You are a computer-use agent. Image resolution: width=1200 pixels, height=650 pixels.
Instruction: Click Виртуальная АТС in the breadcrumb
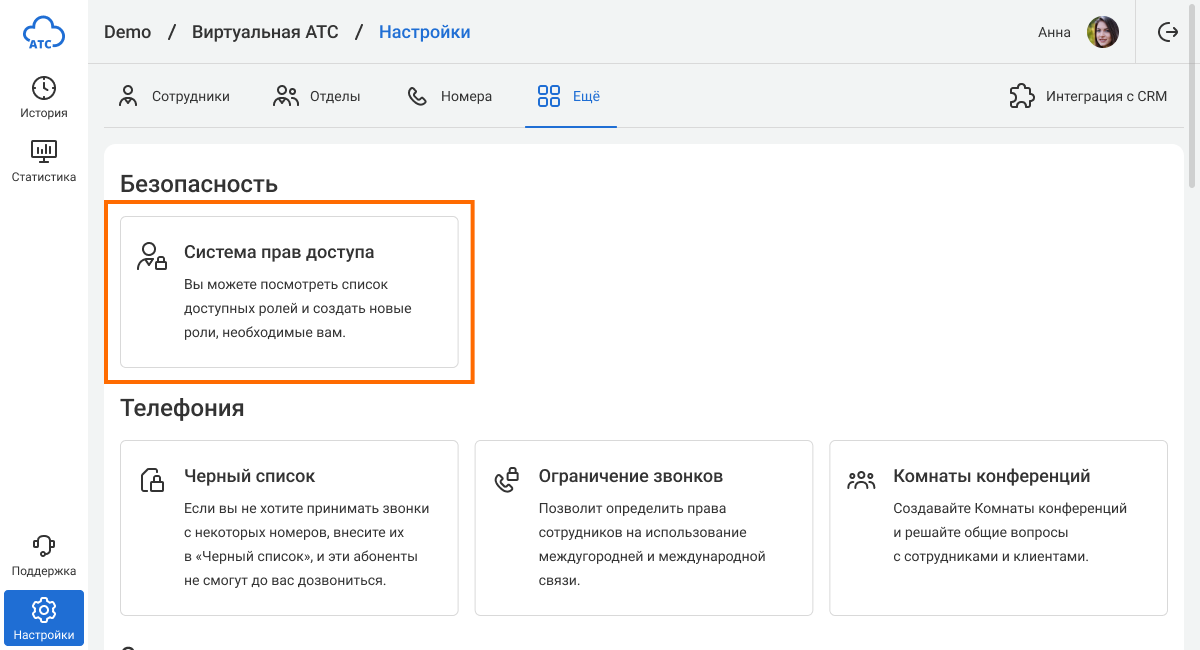(x=266, y=32)
